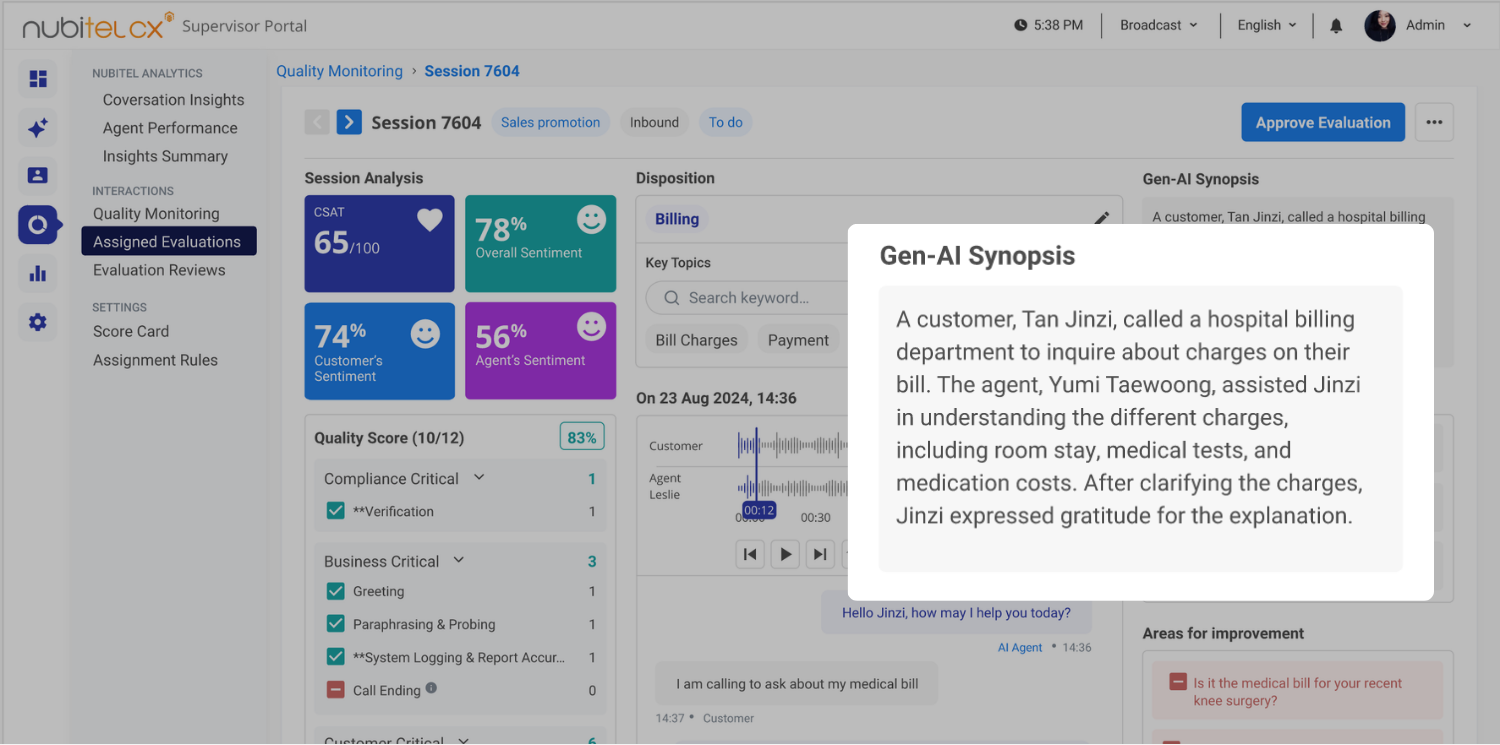The image size is (1500, 745).
Task: Open the English language dropdown
Action: (1266, 25)
